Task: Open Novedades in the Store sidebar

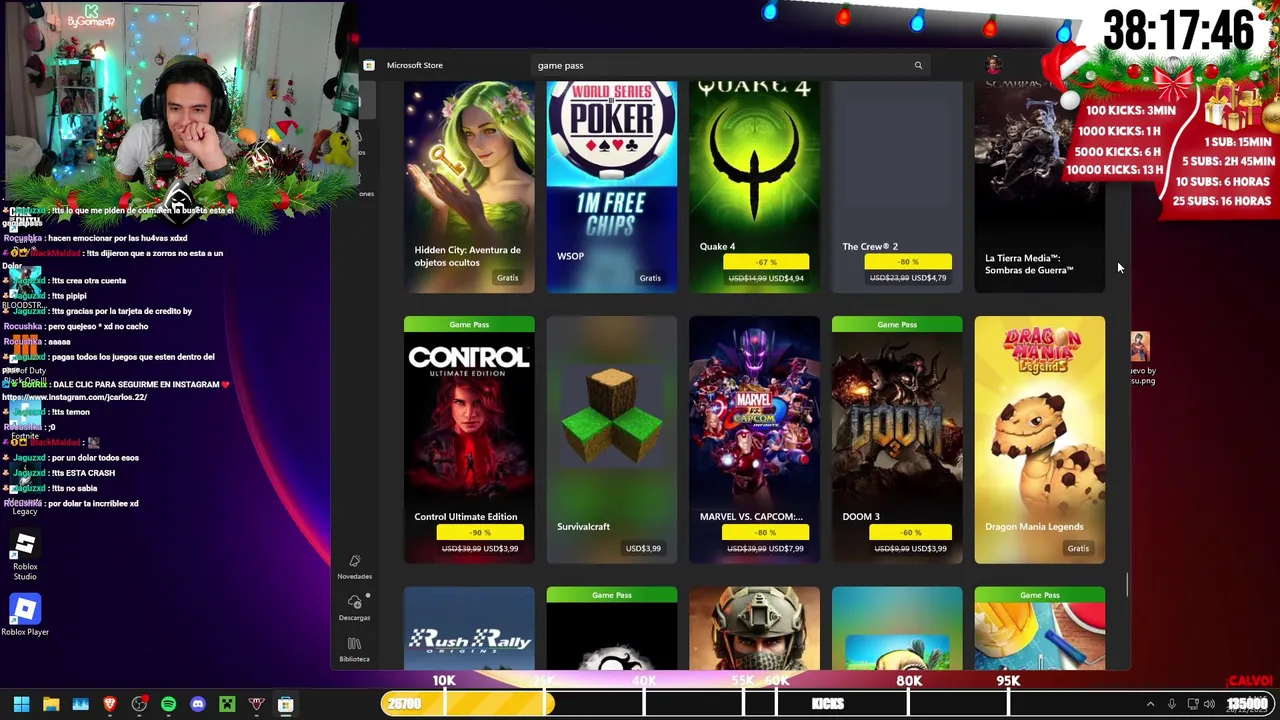Action: [354, 566]
